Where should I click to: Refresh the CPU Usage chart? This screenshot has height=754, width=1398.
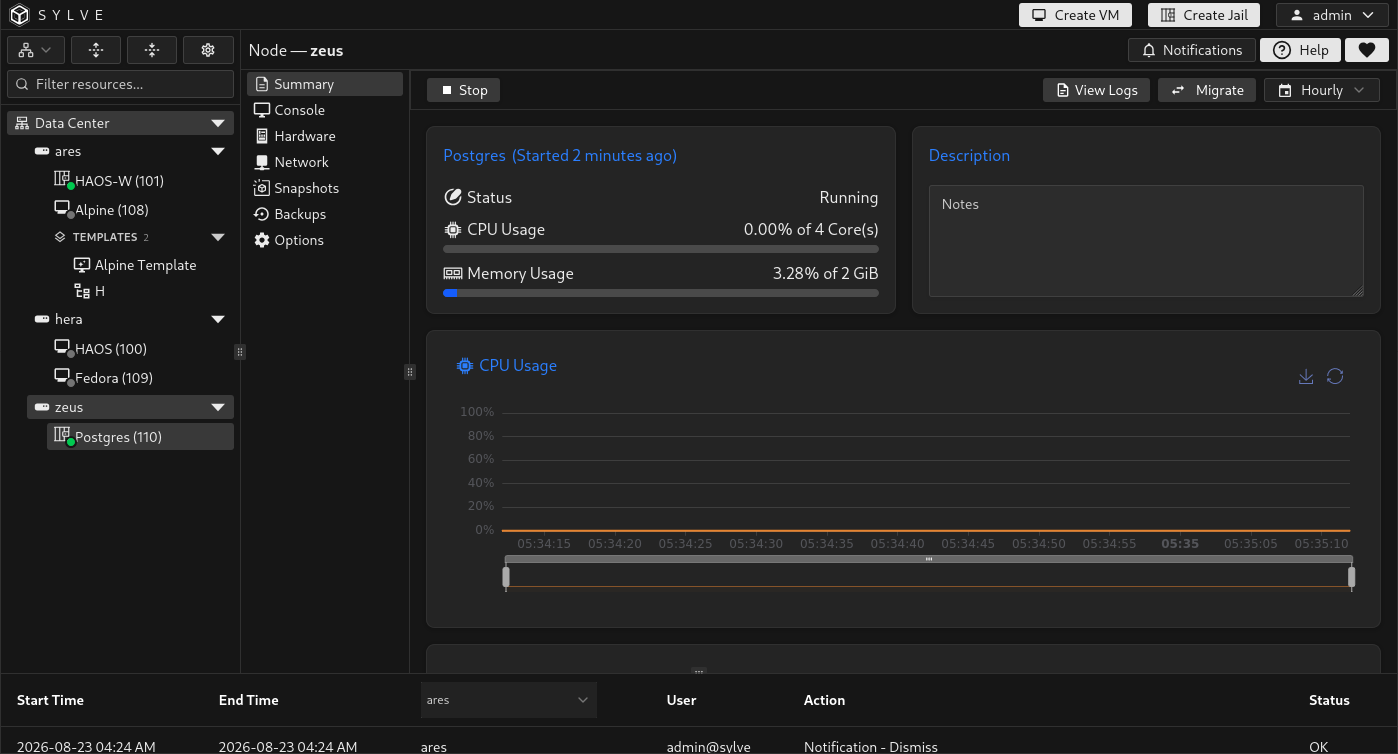[1335, 377]
